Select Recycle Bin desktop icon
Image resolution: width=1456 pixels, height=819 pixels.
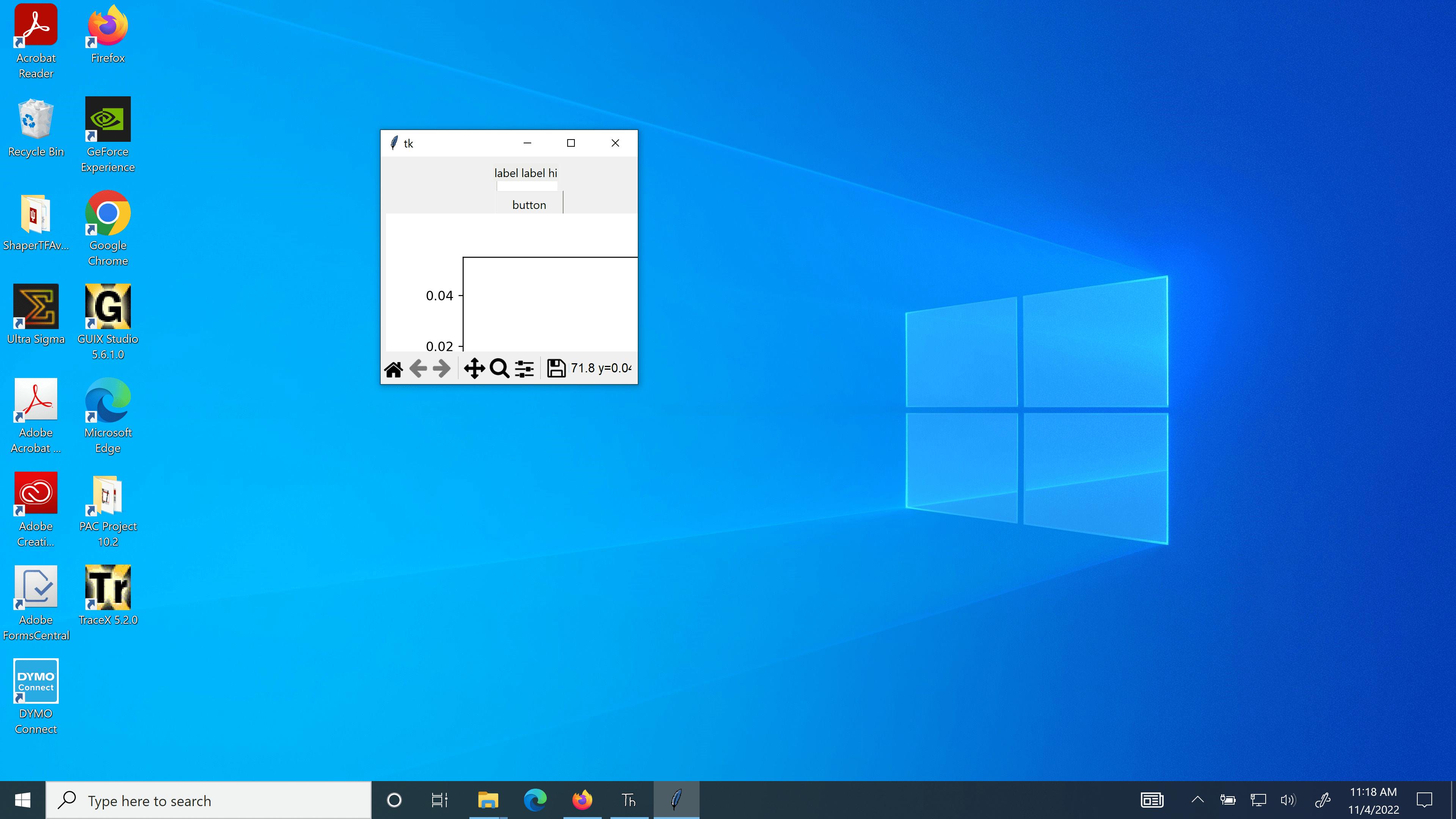(x=36, y=128)
